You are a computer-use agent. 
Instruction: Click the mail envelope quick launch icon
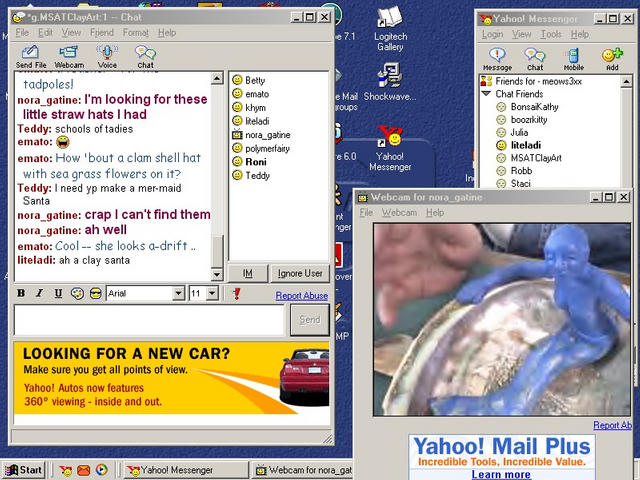tap(84, 470)
